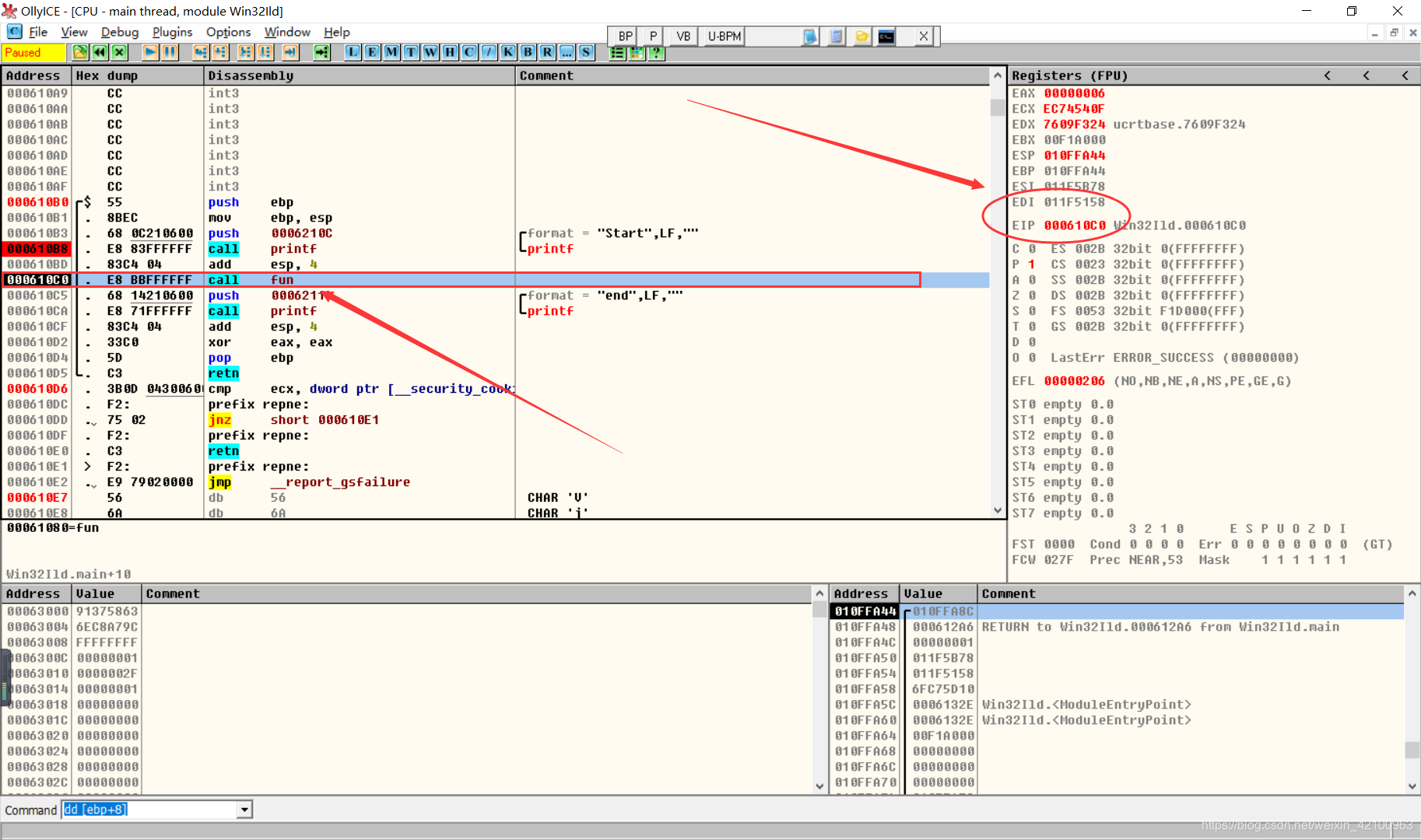The image size is (1421, 840).
Task: Toggle the C flag value
Action: (x=1032, y=249)
